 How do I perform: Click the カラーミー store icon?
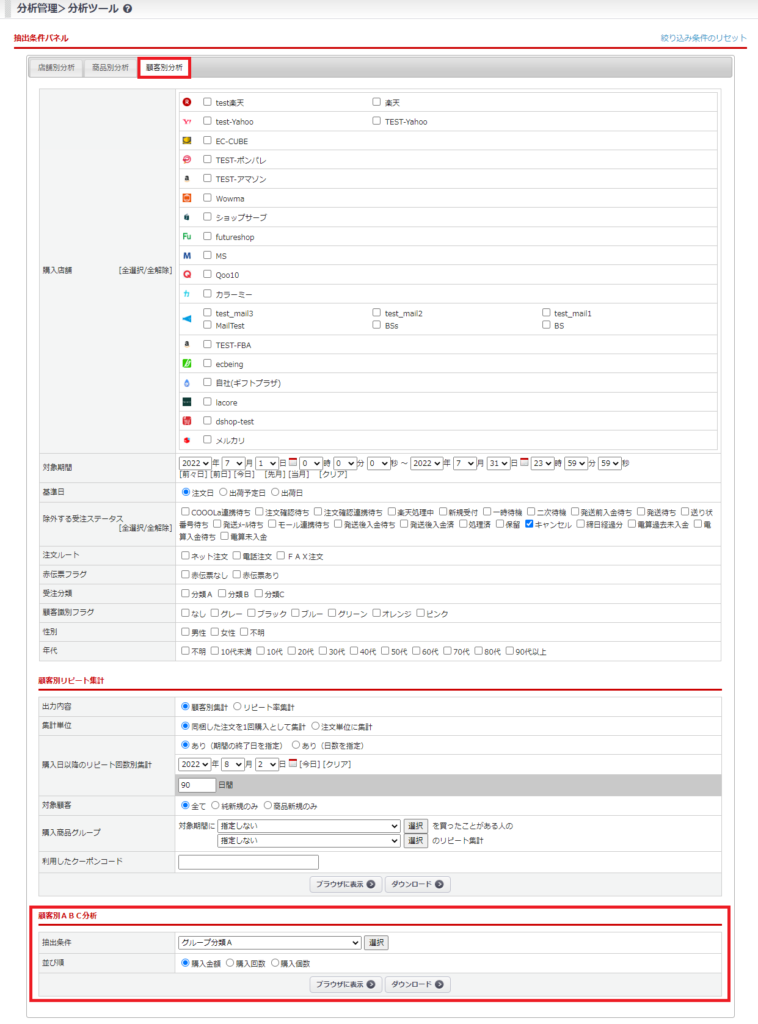tap(187, 294)
